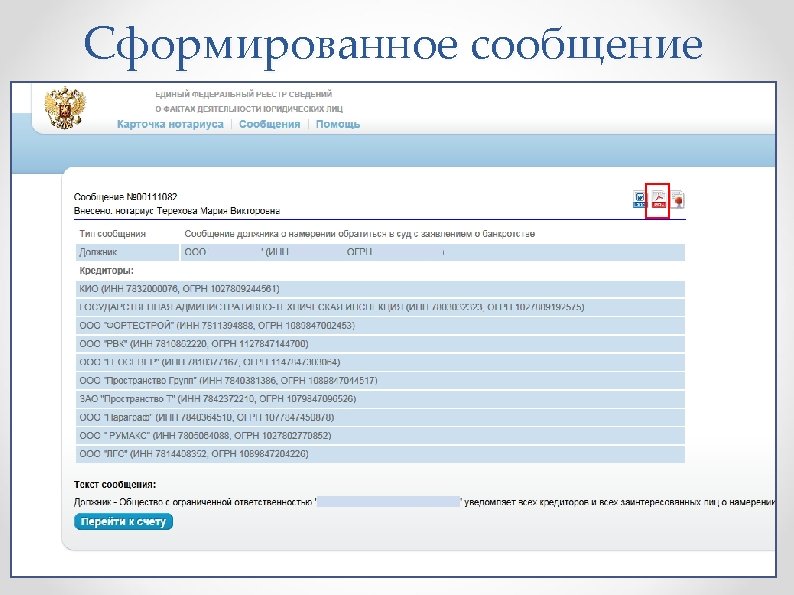Select the ООО "ЛГС" creditor row
This screenshot has height=595, width=794.
(380, 454)
